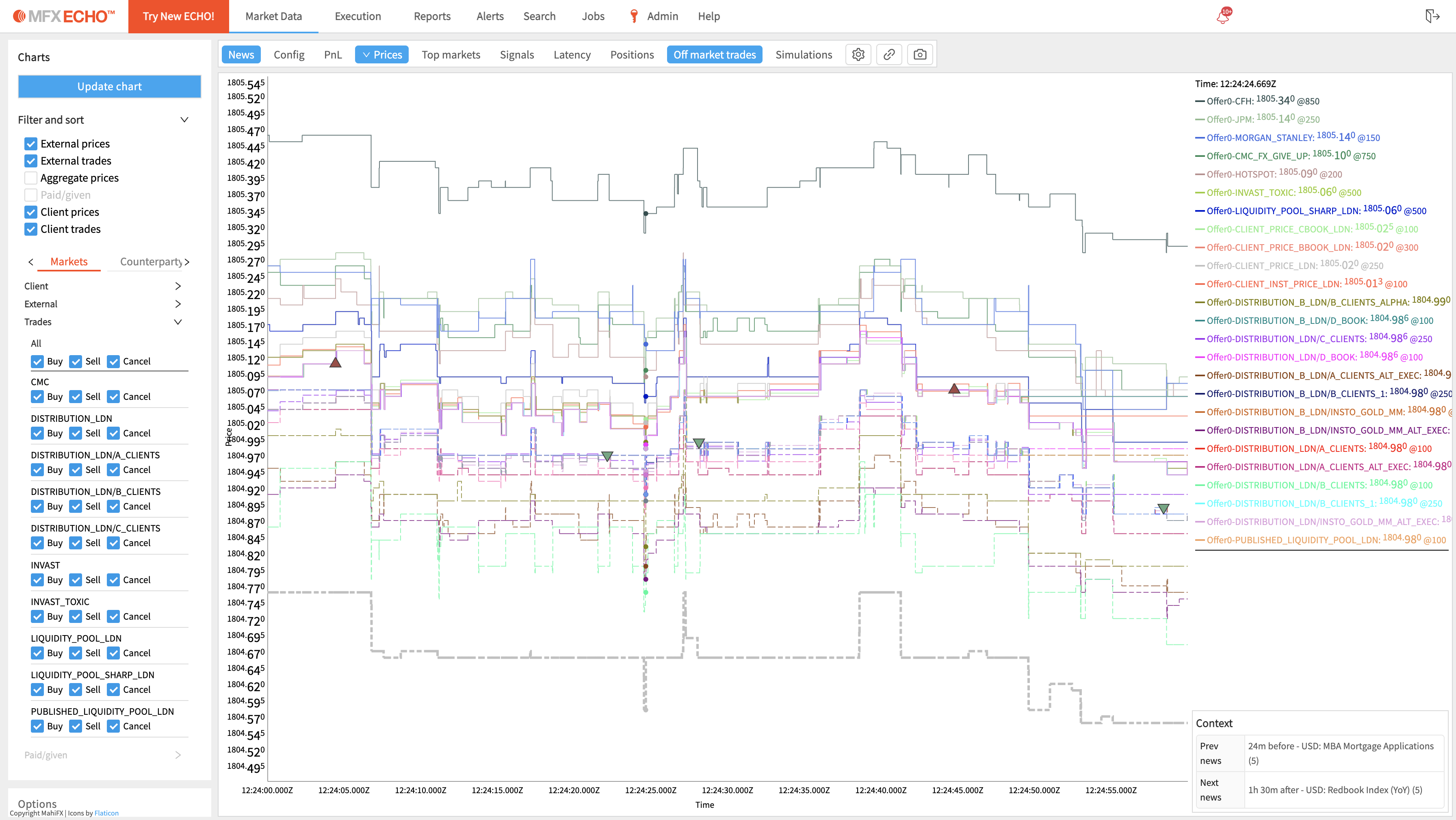1456x820 pixels.
Task: Show Signals view
Action: 517,55
